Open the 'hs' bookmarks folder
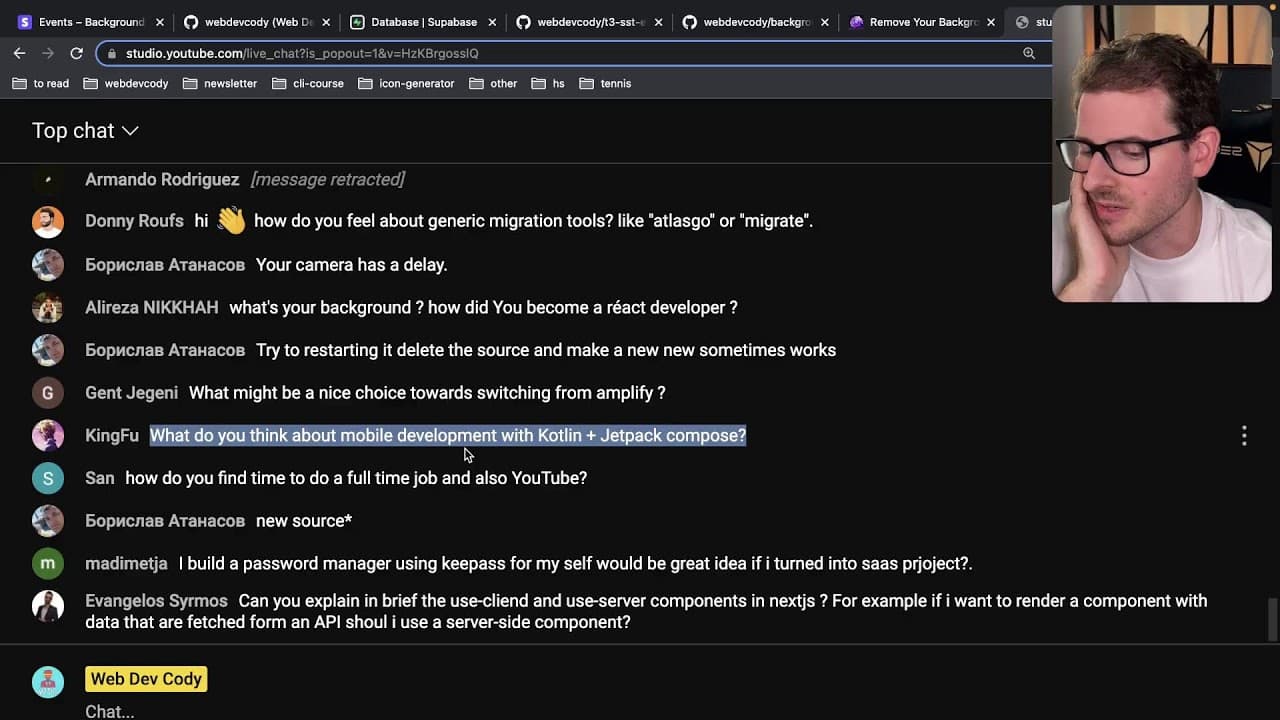The height and width of the screenshot is (720, 1280). [548, 84]
